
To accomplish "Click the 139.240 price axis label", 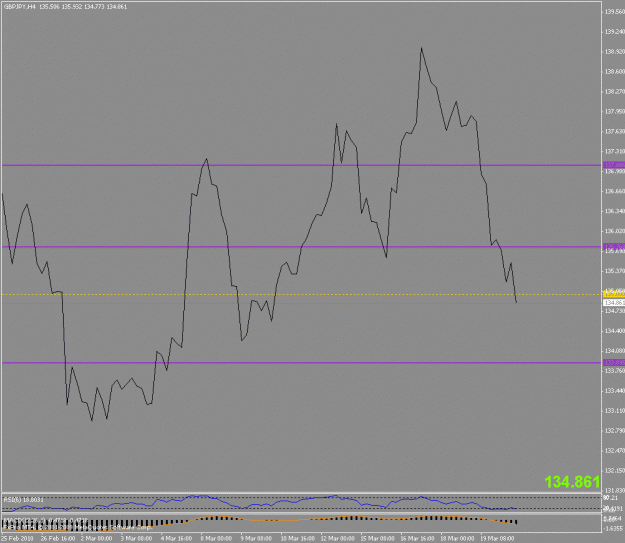I will point(615,31).
